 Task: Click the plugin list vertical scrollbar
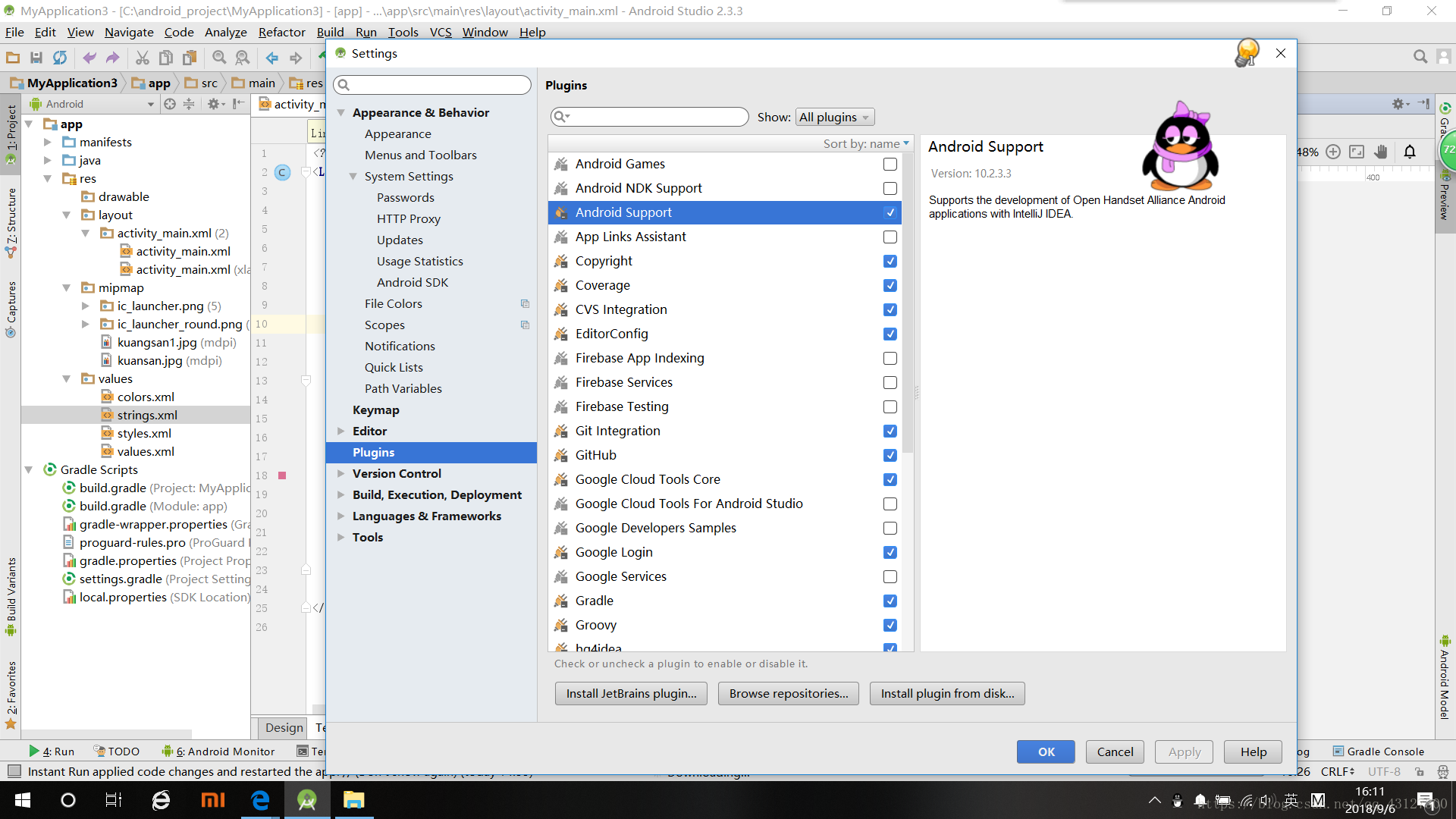pyautogui.click(x=908, y=303)
